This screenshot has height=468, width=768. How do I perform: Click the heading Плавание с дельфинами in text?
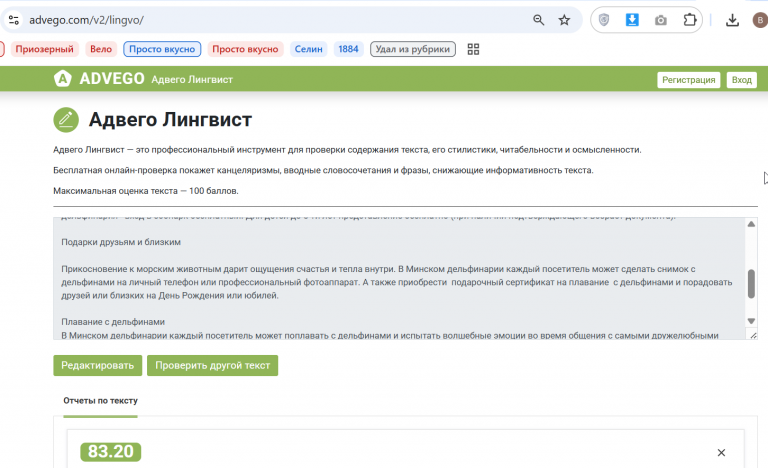[x=113, y=322]
